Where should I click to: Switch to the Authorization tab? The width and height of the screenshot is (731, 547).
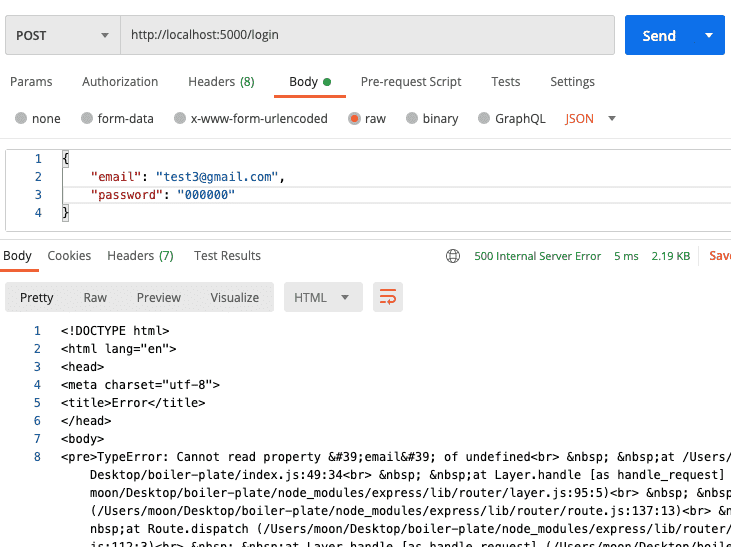pyautogui.click(x=120, y=82)
